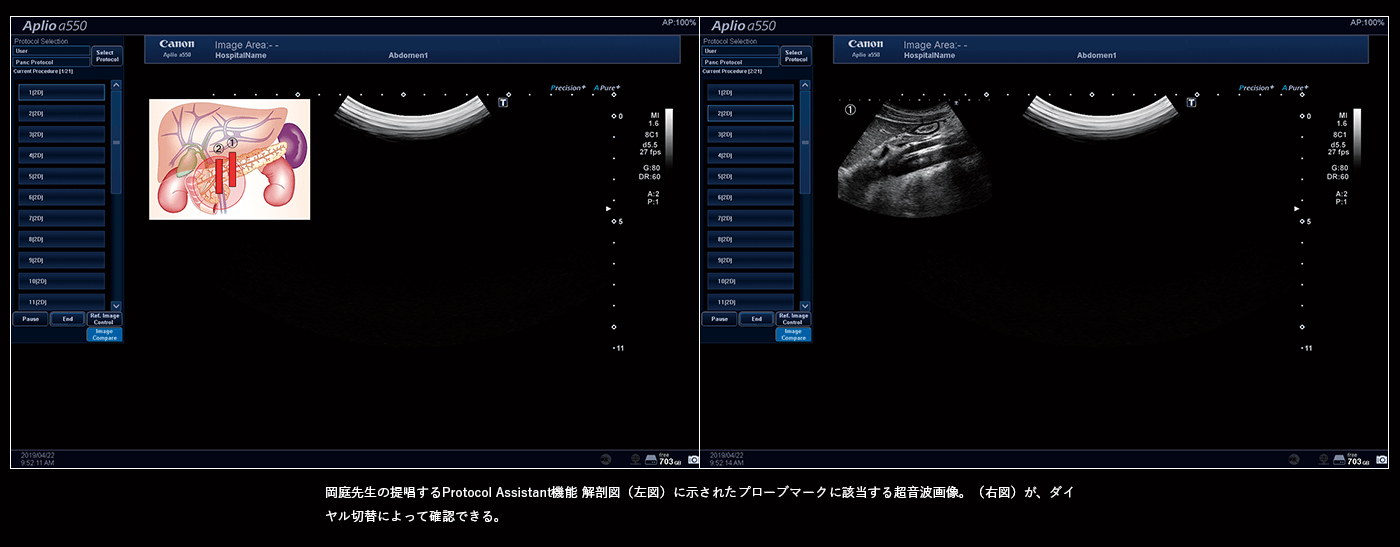Select procedure step 10[2D] on the right screen
Image resolution: width=1400 pixels, height=547 pixels.
coord(750,281)
